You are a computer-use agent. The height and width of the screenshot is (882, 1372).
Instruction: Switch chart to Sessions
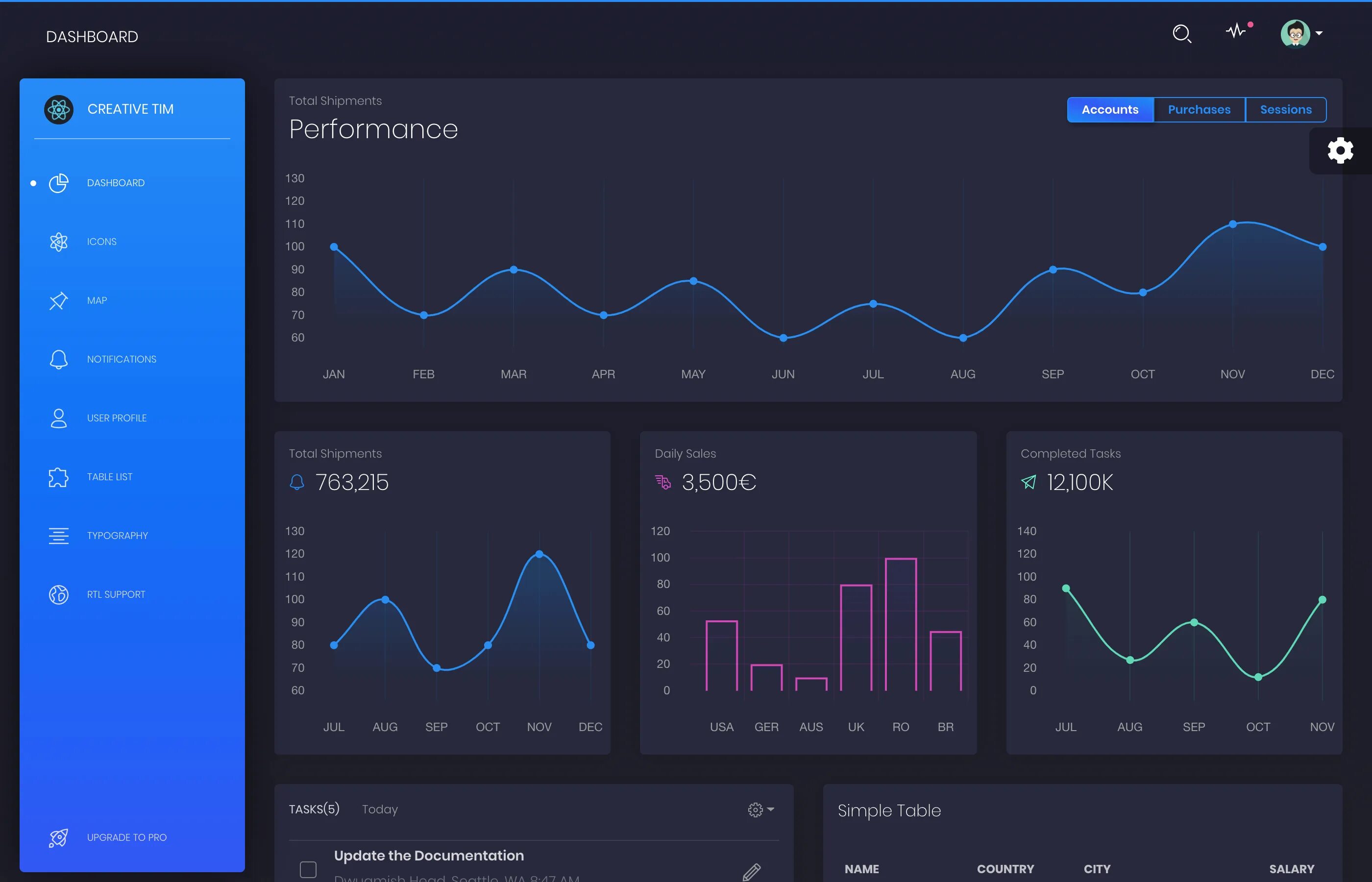click(1286, 109)
